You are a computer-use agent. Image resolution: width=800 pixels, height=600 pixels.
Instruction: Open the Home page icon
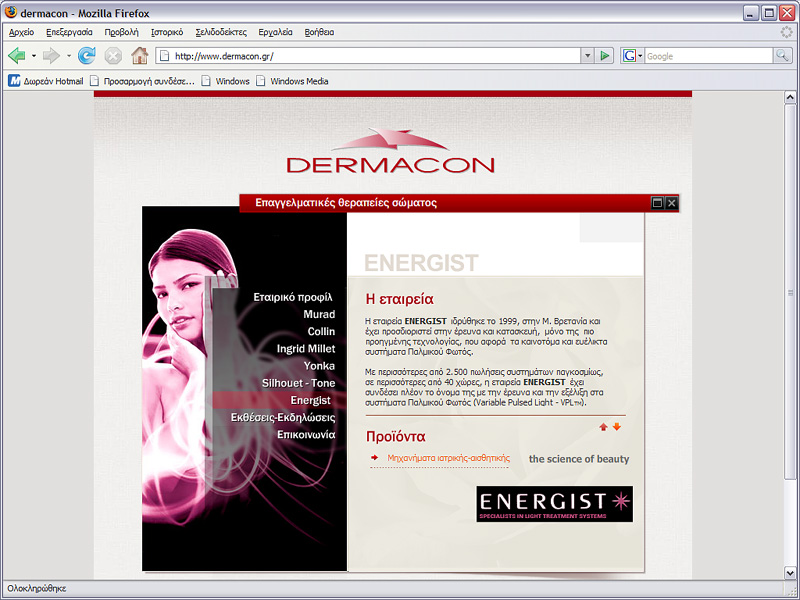point(139,55)
